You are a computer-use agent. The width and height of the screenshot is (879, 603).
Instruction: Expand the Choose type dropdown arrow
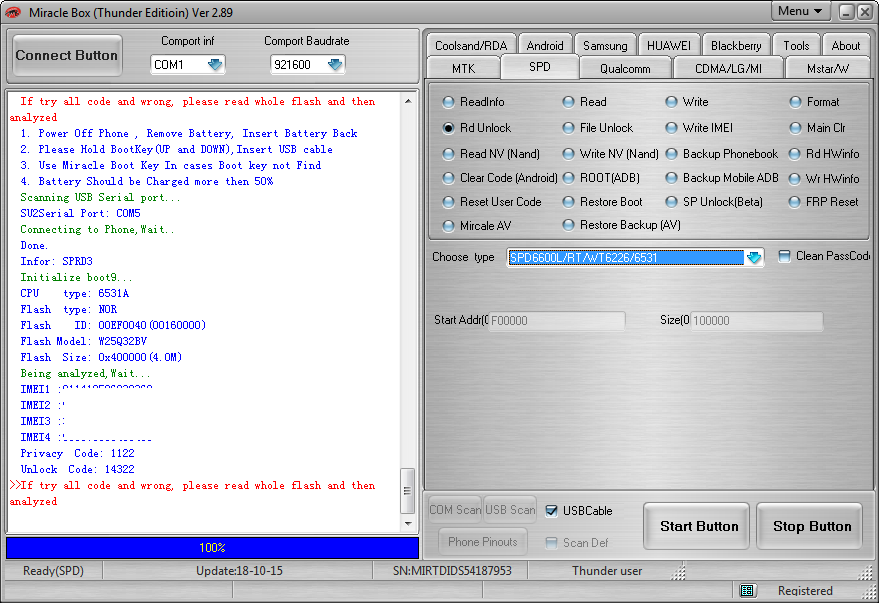pos(754,257)
